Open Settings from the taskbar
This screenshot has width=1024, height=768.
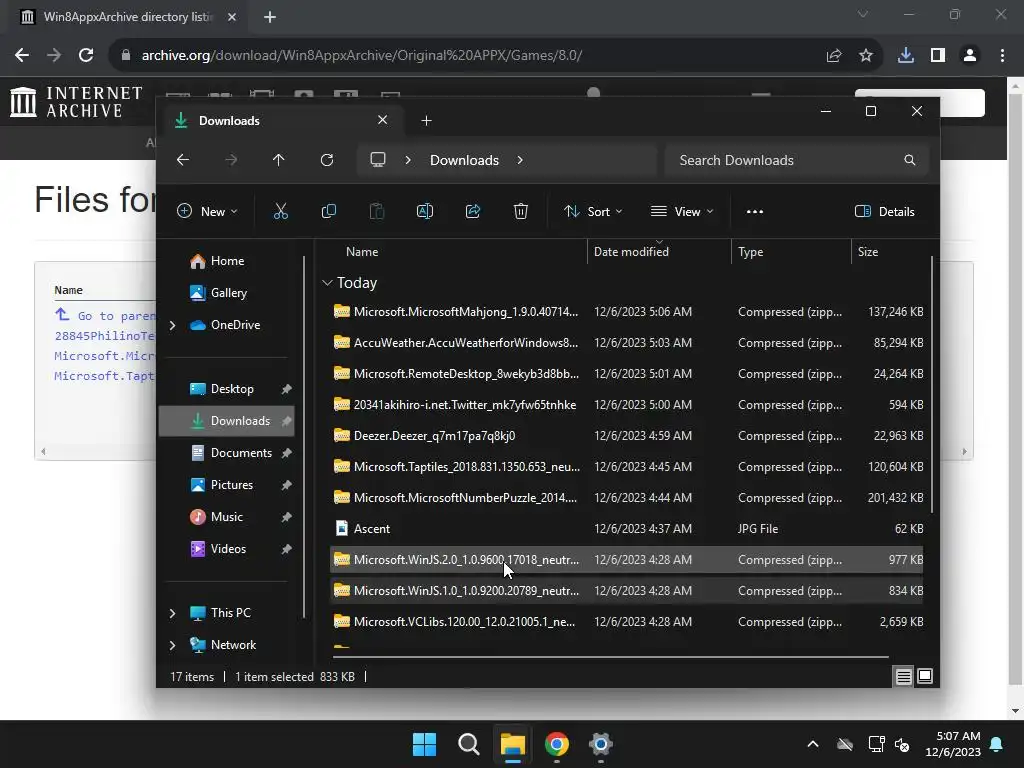pos(600,744)
